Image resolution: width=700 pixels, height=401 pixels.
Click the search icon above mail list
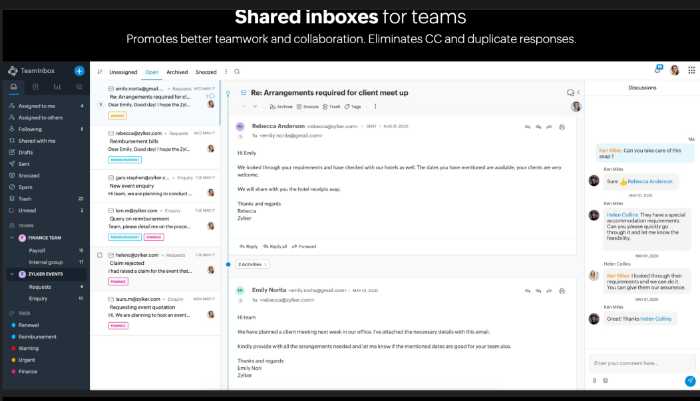point(237,71)
